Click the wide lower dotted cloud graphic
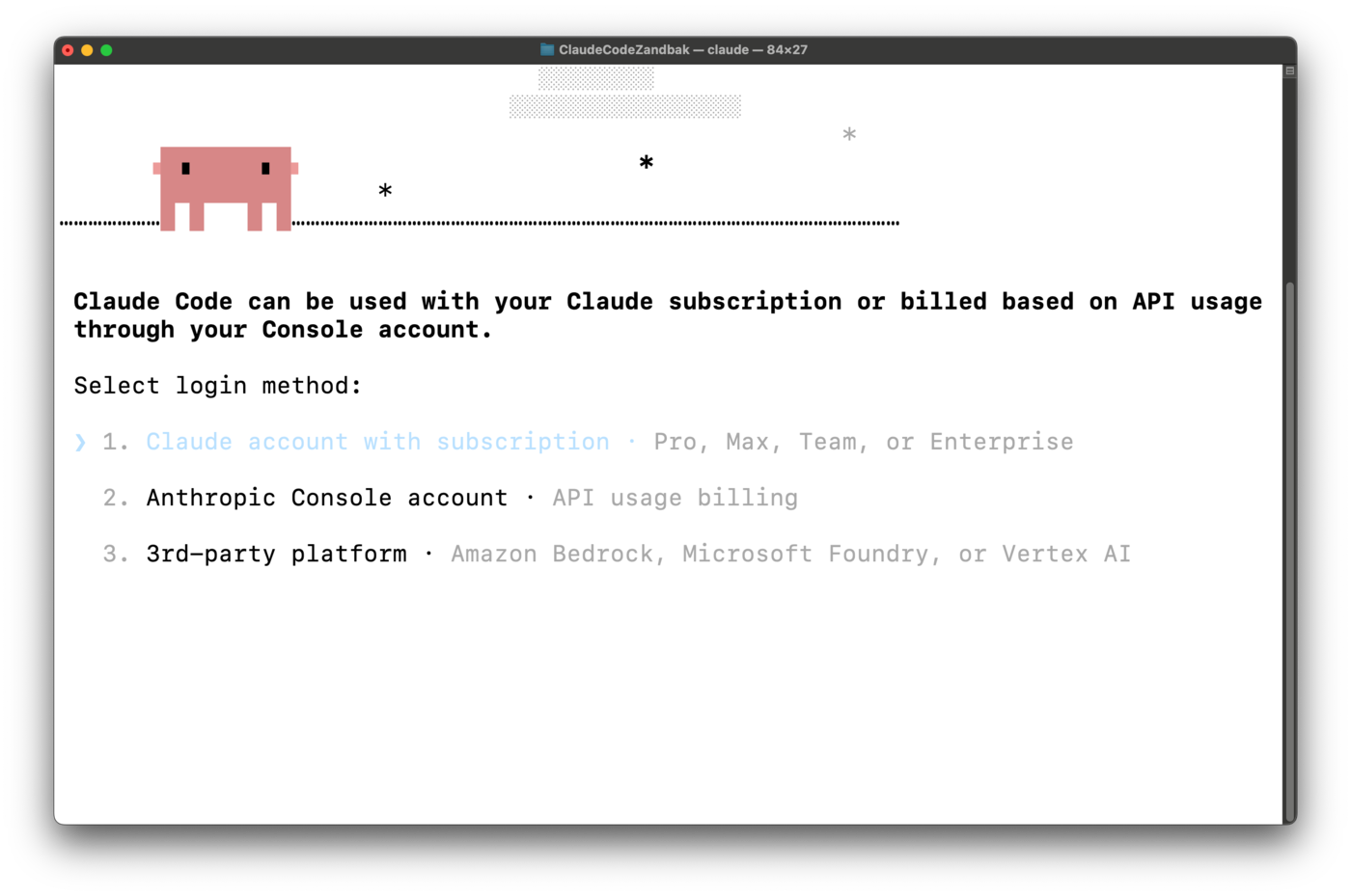Image resolution: width=1351 pixels, height=896 pixels. [624, 106]
